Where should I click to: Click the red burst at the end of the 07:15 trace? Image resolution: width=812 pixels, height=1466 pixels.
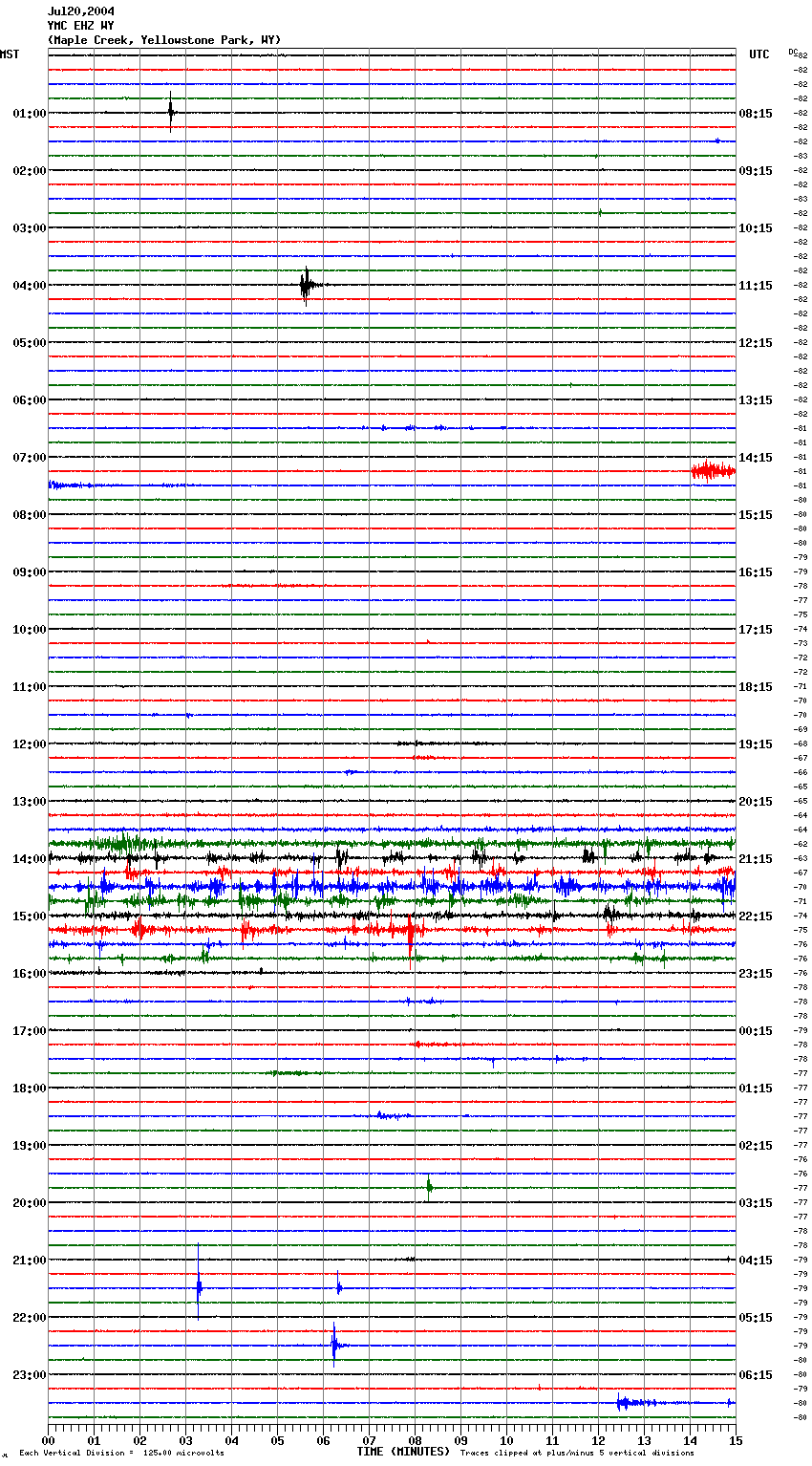713,470
